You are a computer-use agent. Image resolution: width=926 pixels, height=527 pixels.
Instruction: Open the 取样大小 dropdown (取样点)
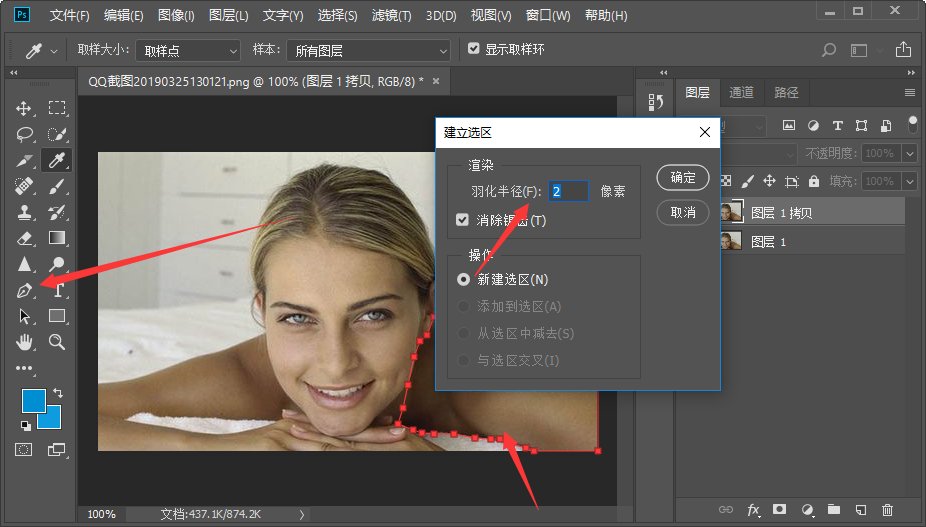[188, 51]
